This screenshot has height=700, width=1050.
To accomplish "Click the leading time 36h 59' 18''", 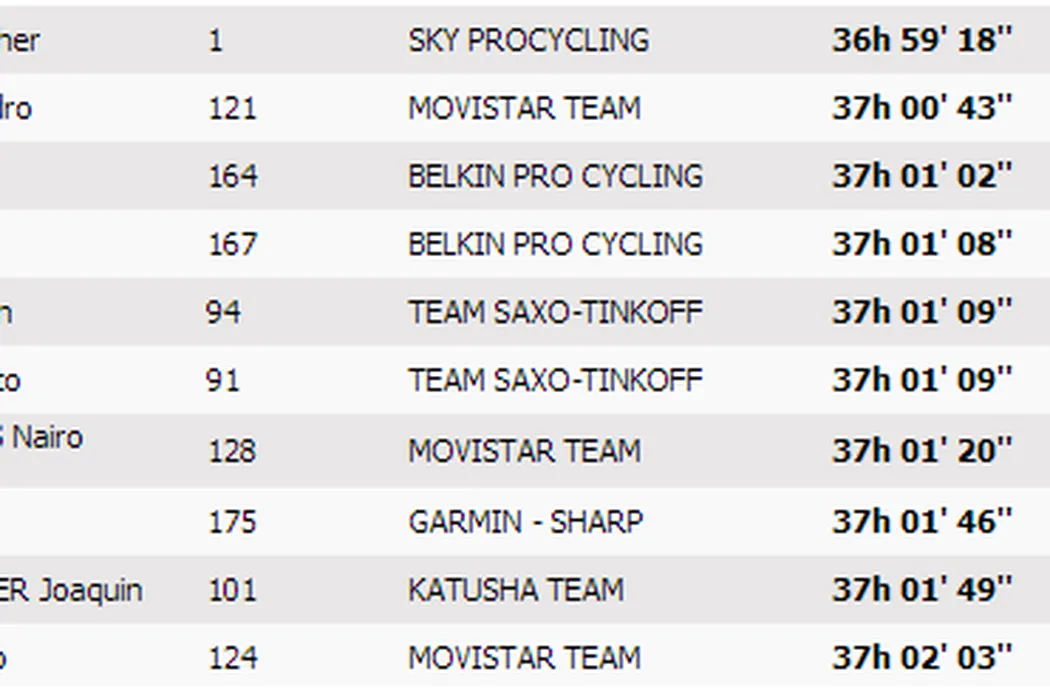I will (922, 40).
